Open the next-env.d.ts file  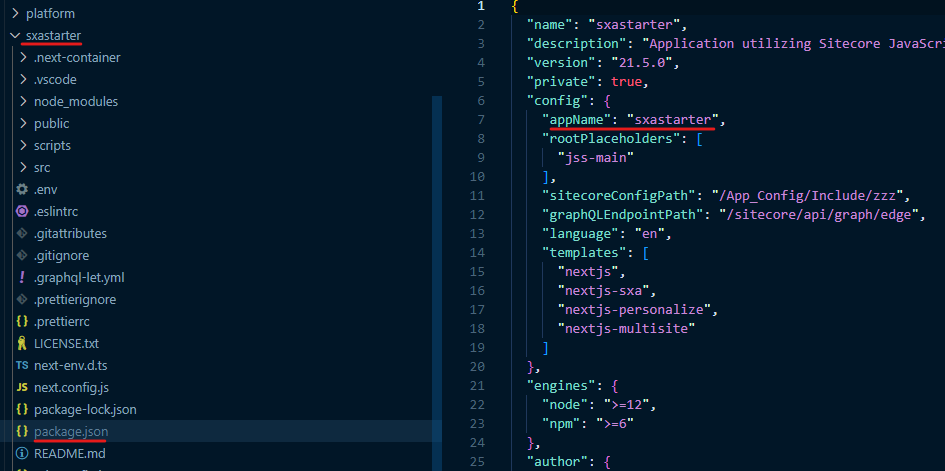click(x=71, y=365)
